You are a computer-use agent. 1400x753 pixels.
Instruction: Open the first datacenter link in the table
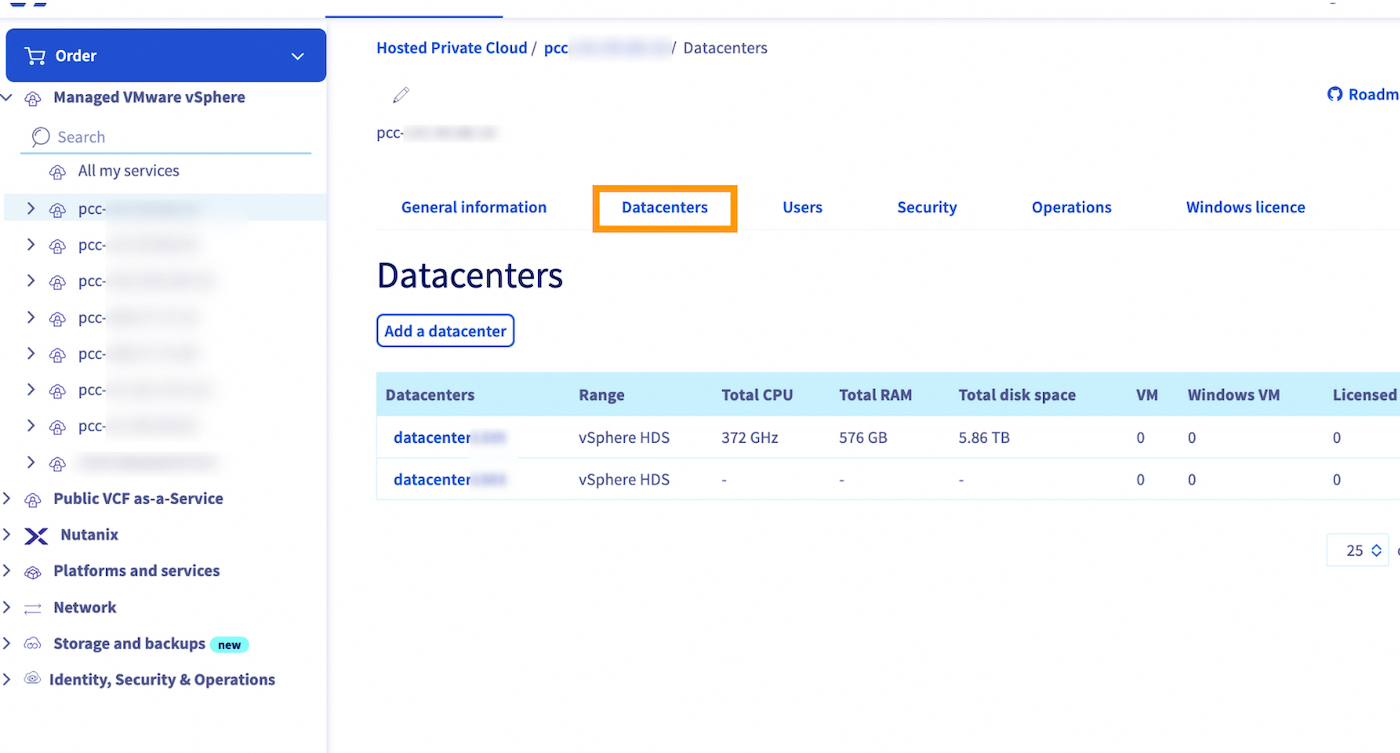pos(432,437)
